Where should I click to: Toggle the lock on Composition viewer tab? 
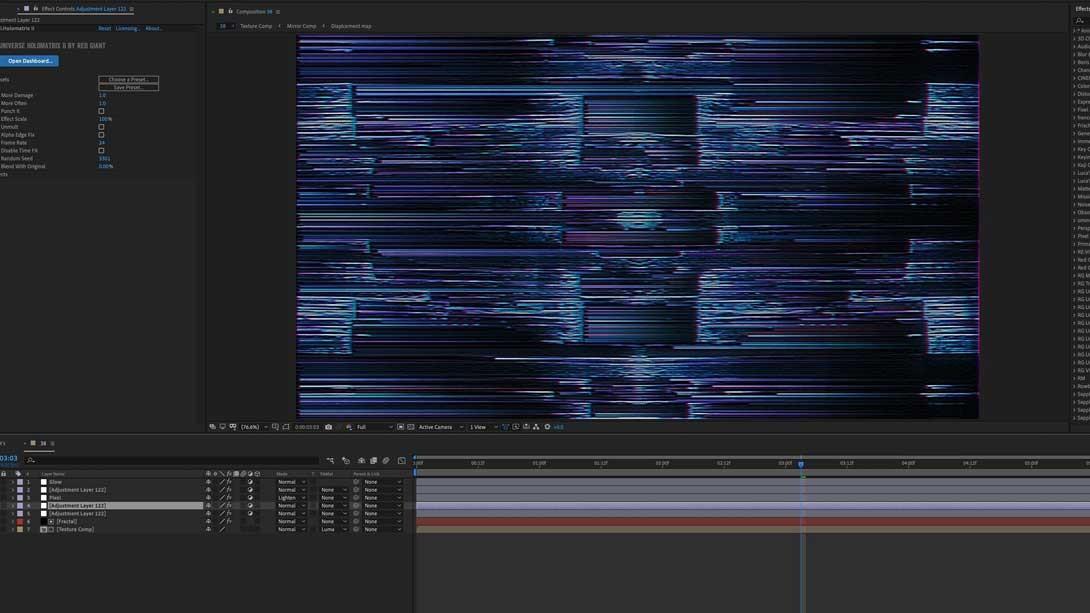(x=230, y=11)
